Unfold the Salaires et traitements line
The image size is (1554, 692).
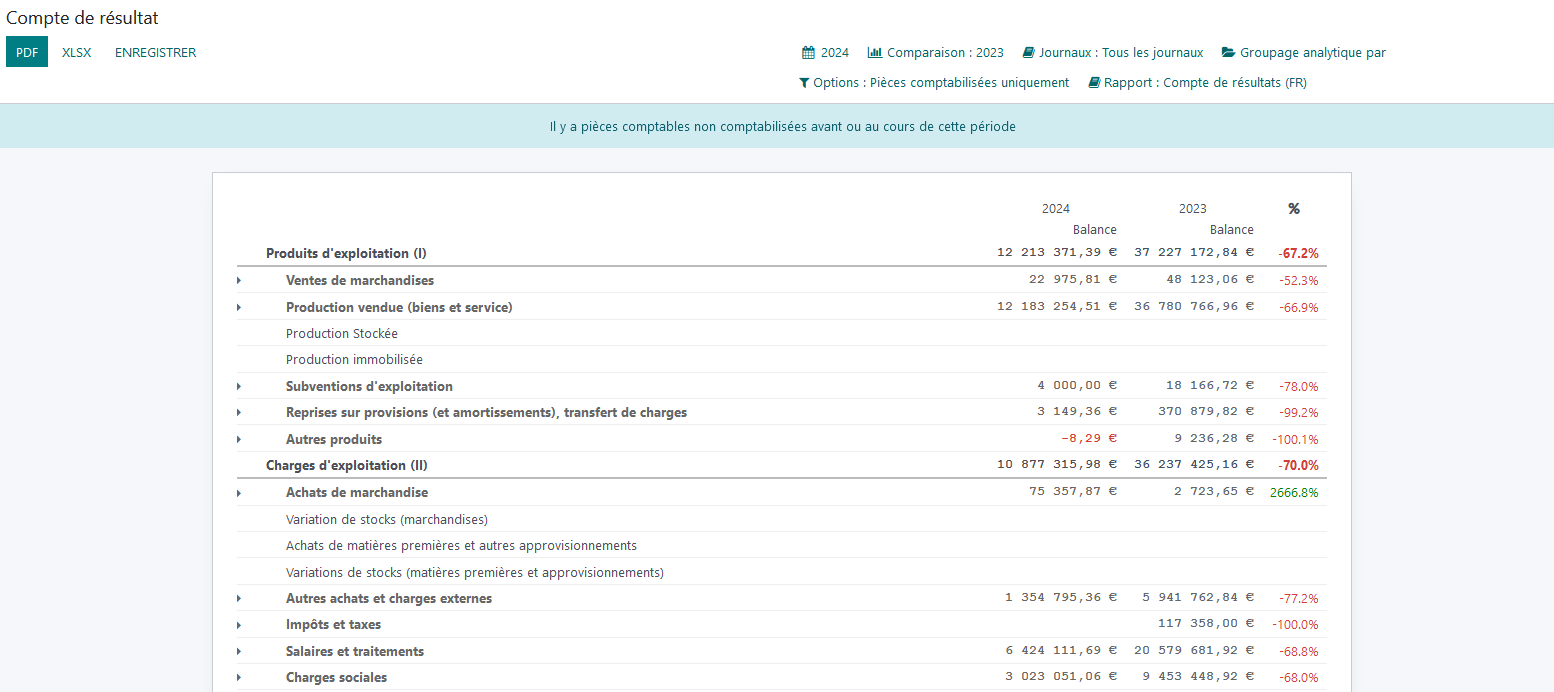239,652
